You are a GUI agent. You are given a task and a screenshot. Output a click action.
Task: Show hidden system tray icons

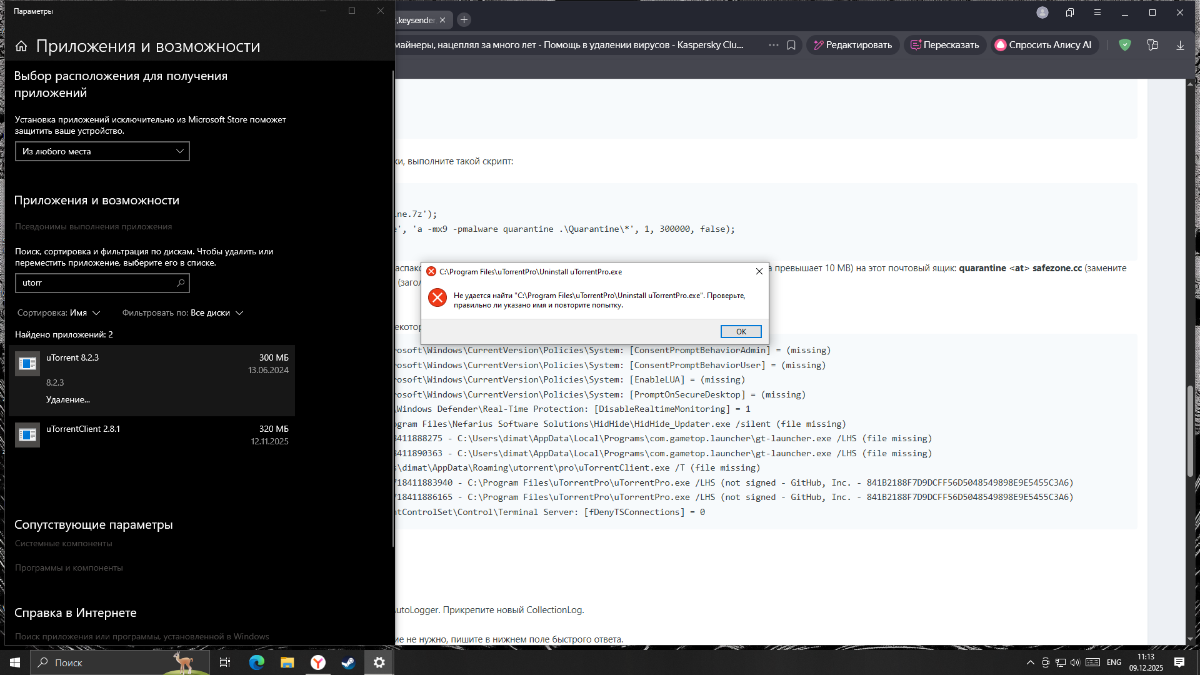pyautogui.click(x=1029, y=662)
